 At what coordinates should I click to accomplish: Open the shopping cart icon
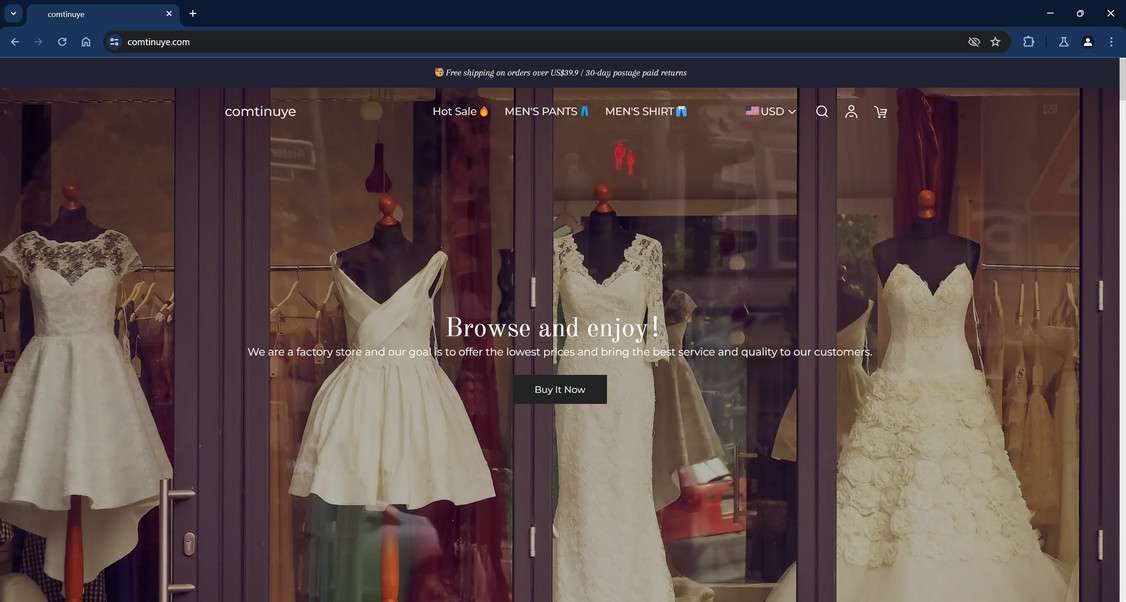click(880, 112)
